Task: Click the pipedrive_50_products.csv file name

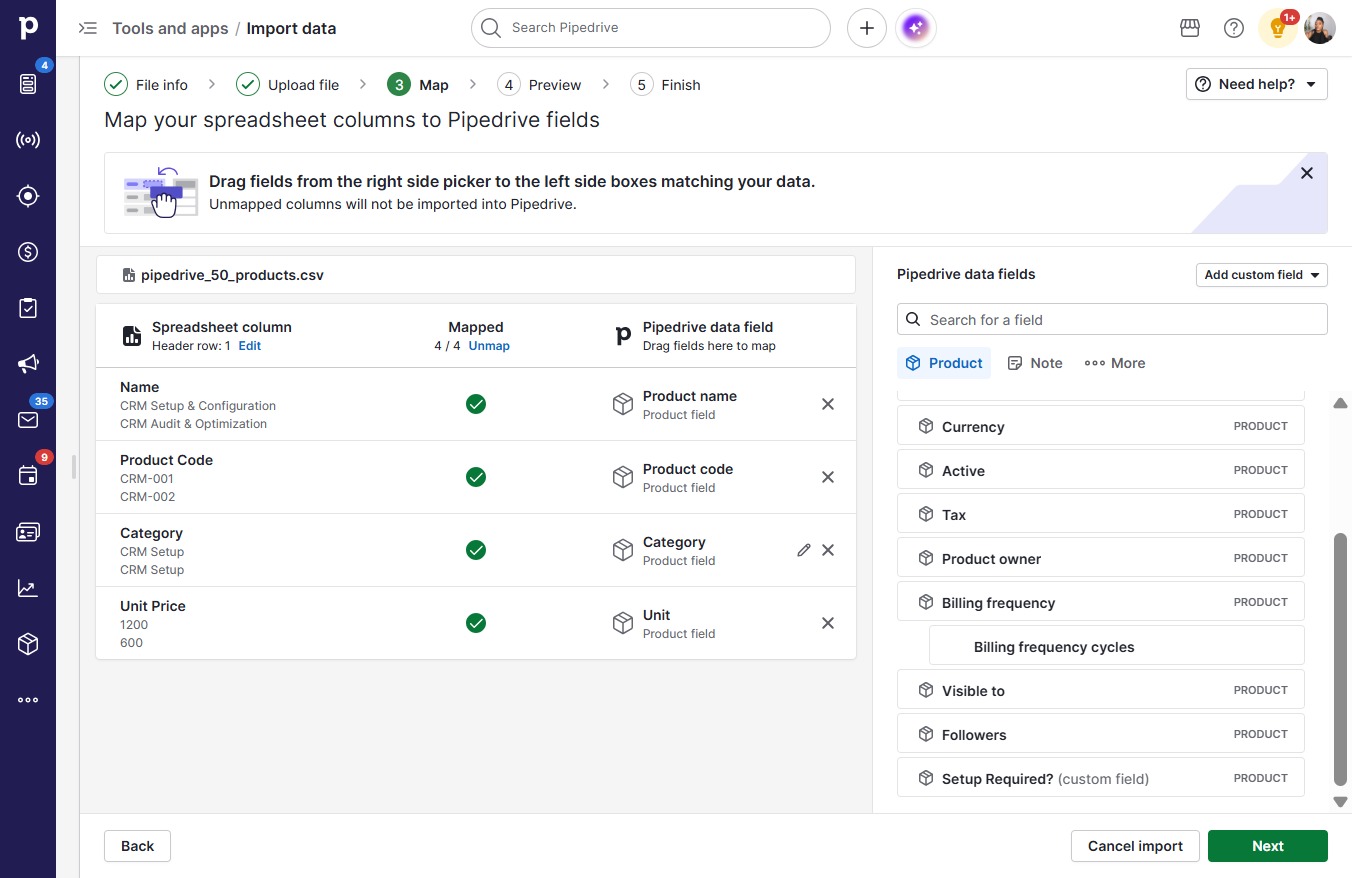Action: coord(232,275)
